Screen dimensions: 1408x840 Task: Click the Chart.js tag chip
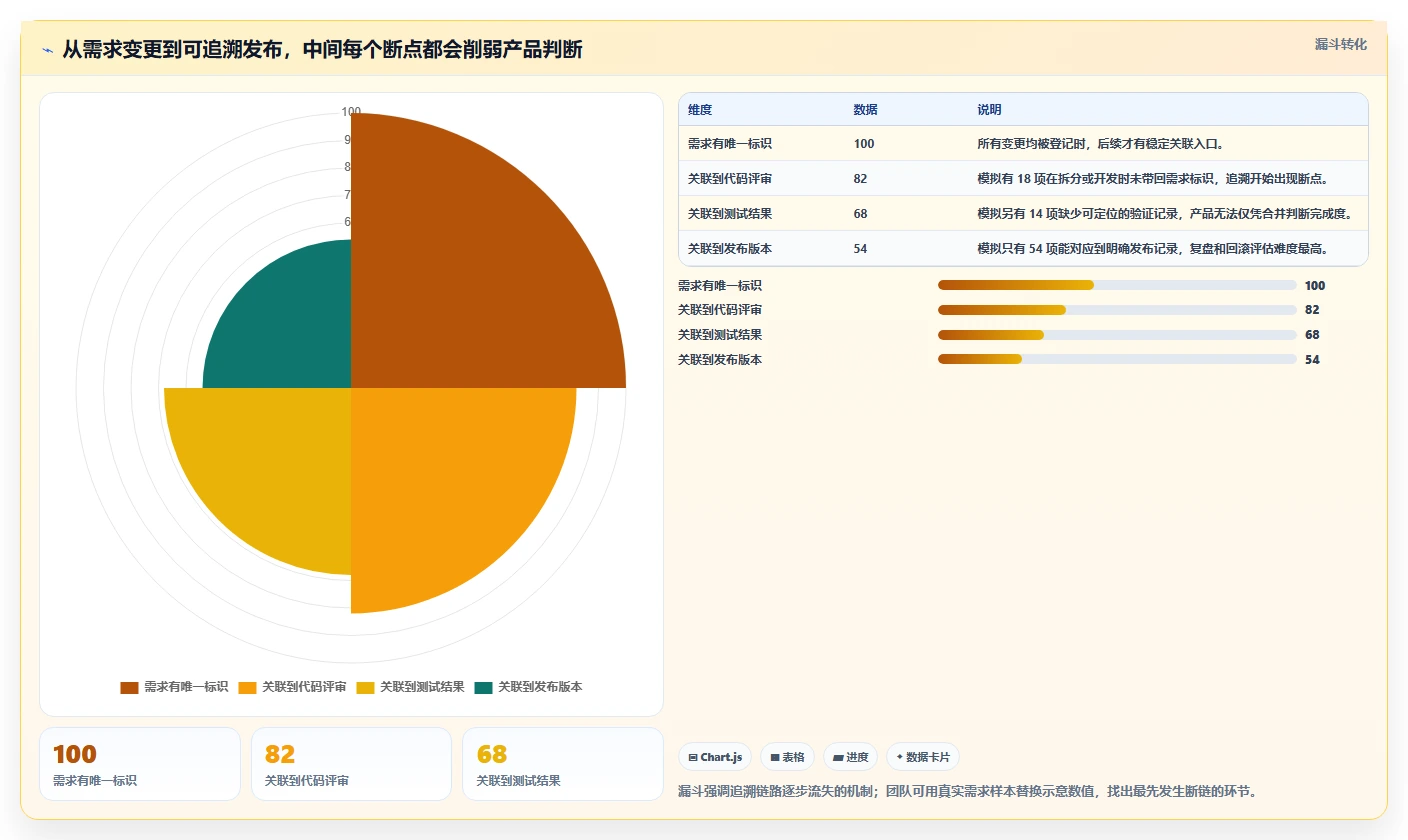(x=715, y=757)
